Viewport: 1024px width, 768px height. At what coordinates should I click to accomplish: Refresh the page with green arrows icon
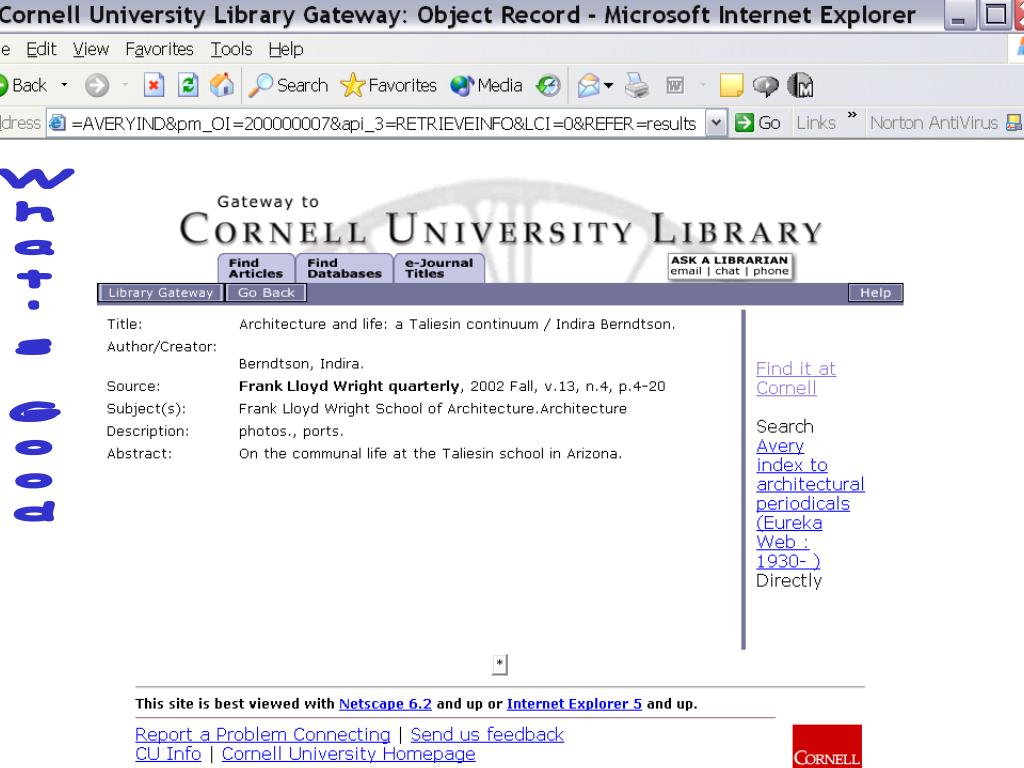[188, 86]
